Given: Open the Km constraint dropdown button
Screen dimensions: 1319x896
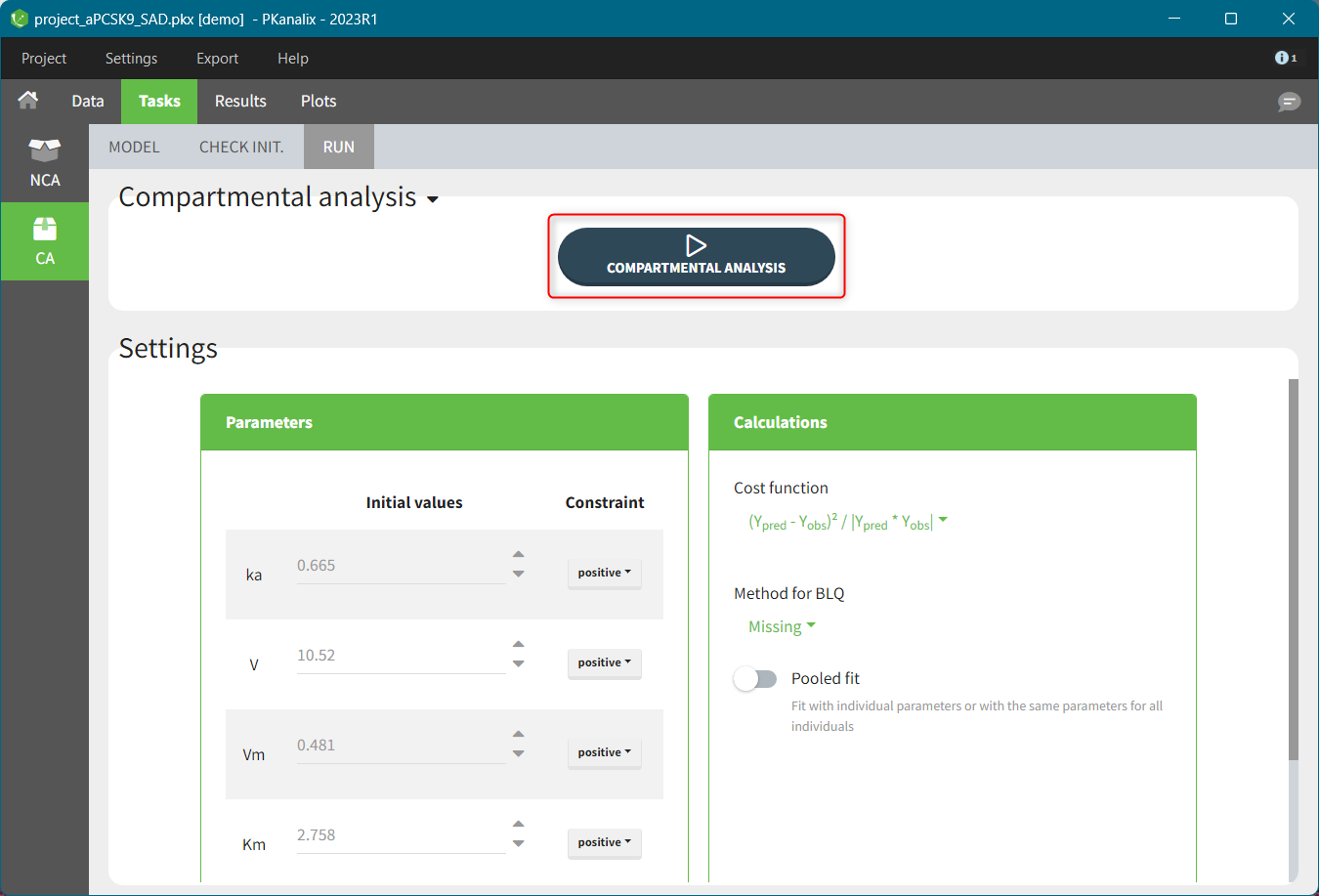Looking at the screenshot, I should click(604, 842).
